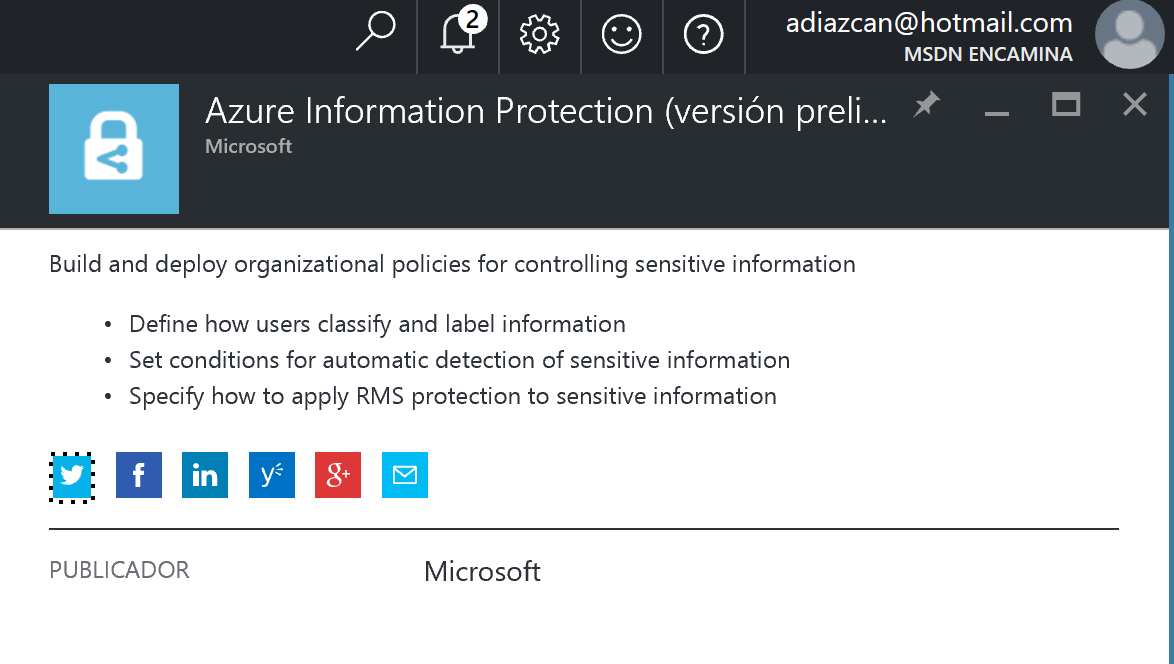Share via the Google+ icon

(337, 476)
